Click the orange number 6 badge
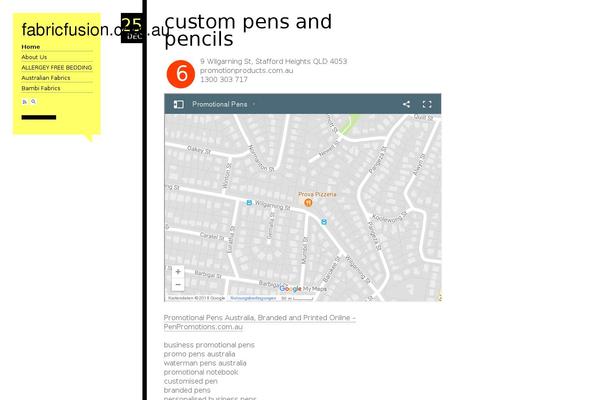The height and width of the screenshot is (400, 600). coord(181,74)
